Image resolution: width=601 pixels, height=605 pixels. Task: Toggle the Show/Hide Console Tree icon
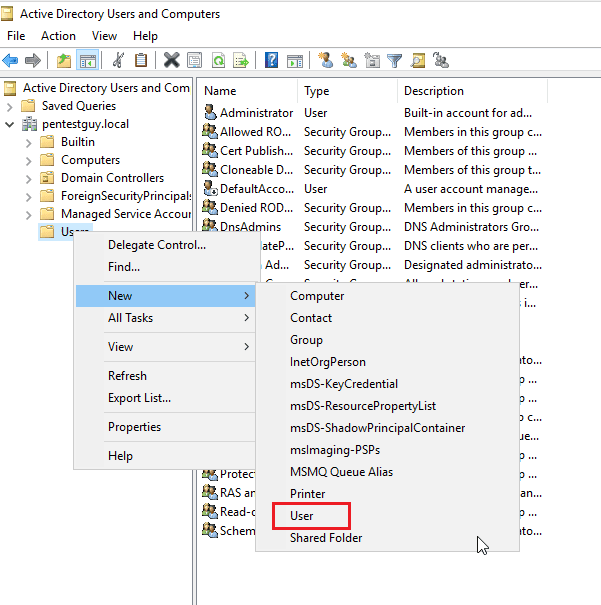[88, 61]
